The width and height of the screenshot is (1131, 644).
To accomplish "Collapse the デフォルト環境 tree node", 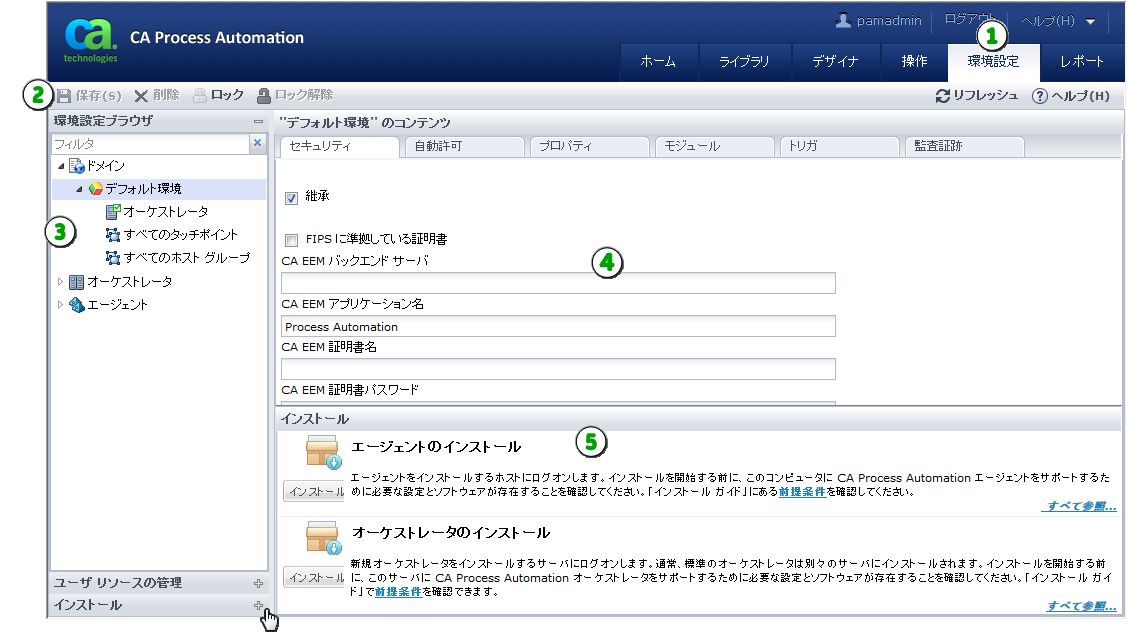I will click(79, 190).
